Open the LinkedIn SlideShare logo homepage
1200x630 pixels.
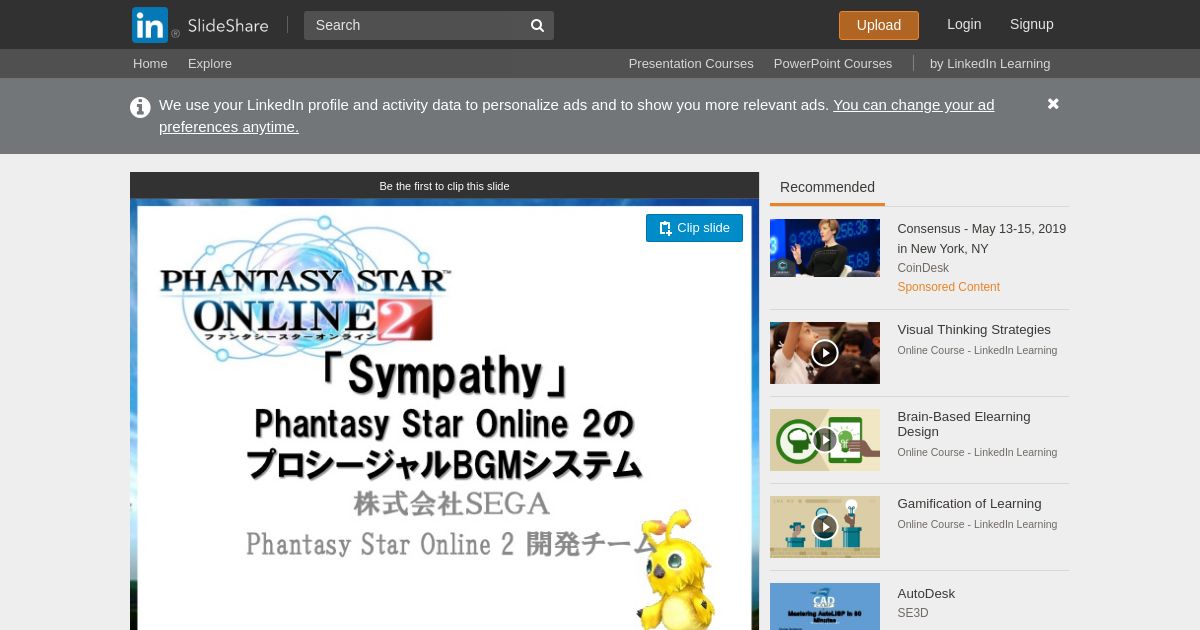click(x=200, y=25)
